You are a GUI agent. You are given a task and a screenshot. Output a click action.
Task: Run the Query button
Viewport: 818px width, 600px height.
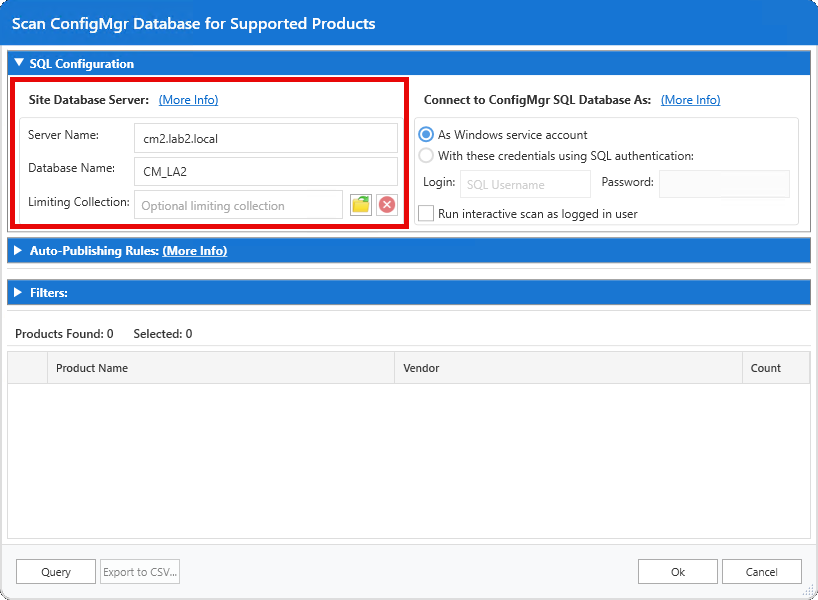click(55, 571)
